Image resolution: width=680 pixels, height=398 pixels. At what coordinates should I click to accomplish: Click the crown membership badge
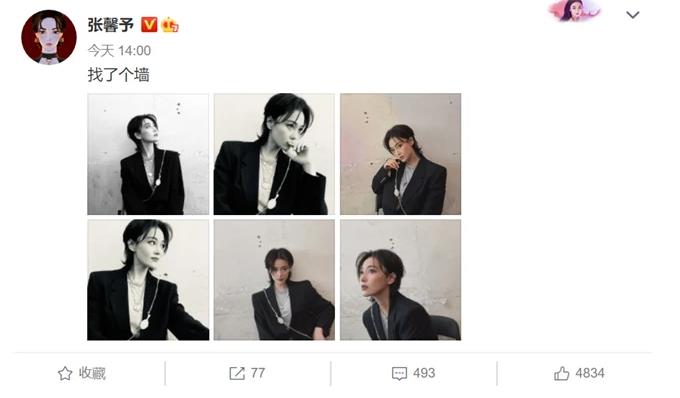tap(170, 25)
